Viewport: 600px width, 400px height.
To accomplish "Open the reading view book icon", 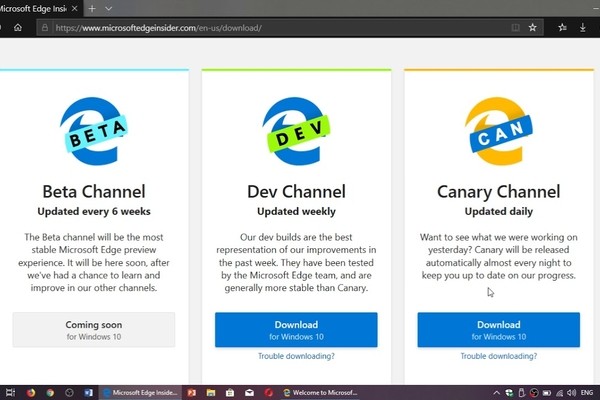I will [515, 28].
